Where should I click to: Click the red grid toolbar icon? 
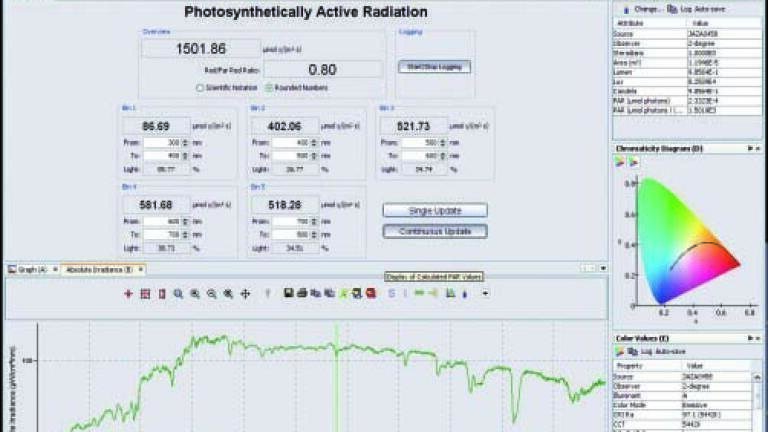pos(145,293)
